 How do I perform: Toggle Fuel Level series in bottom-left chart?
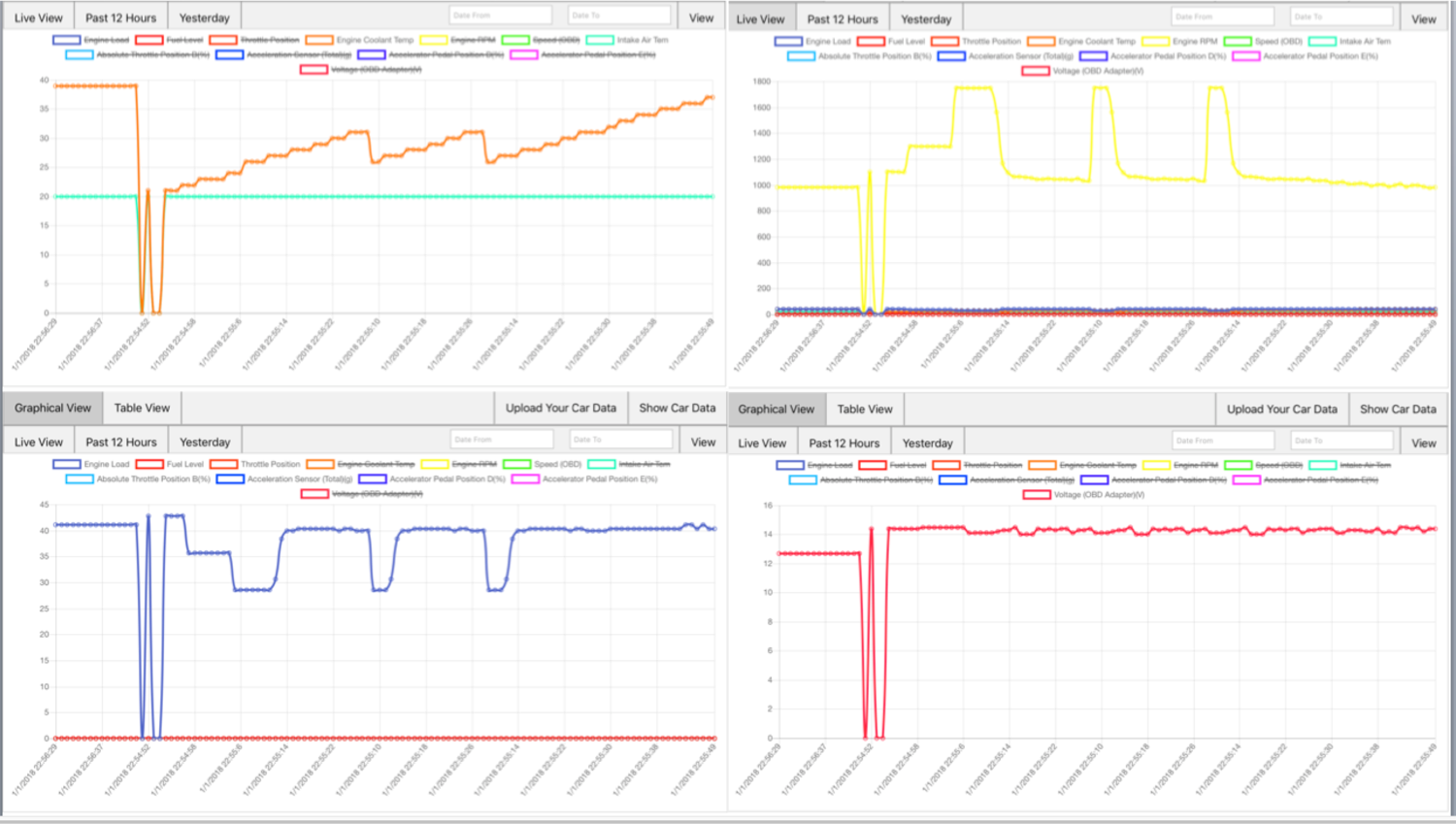click(x=184, y=464)
